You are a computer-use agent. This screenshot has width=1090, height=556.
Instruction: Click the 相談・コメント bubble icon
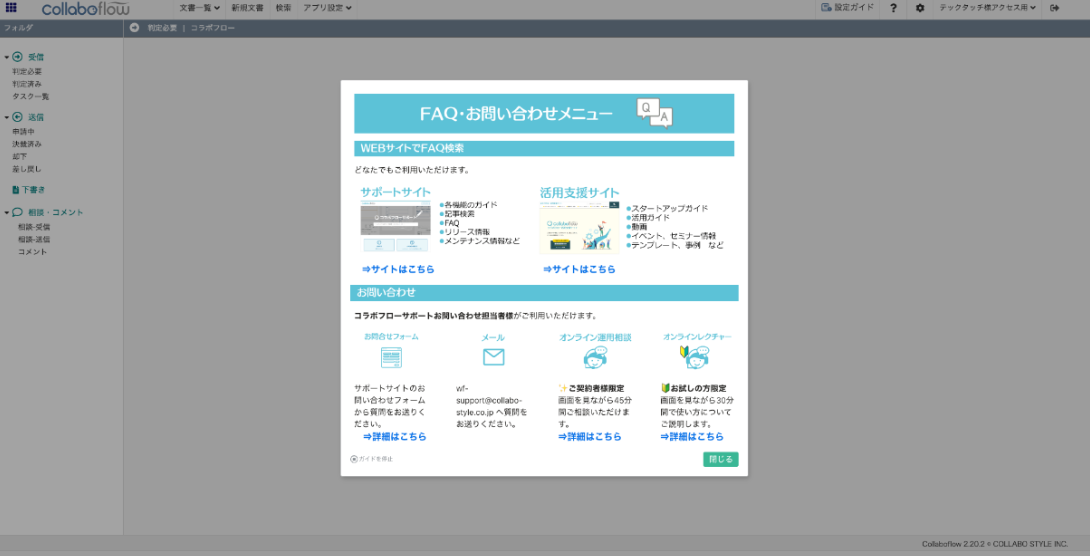coord(17,213)
